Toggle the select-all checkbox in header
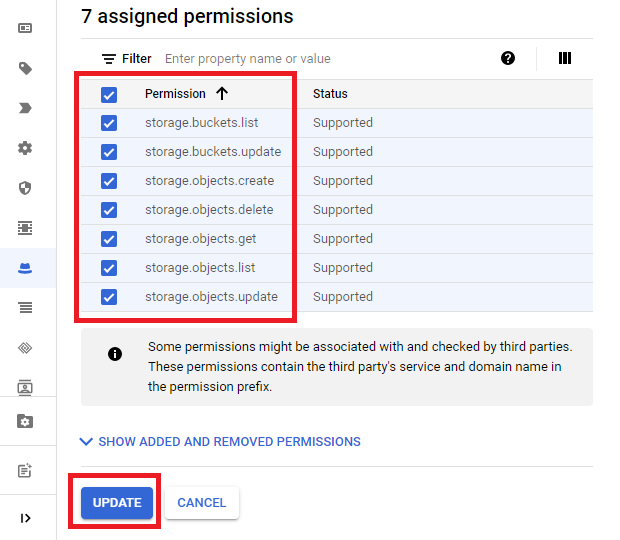This screenshot has width=620, height=540. 109,95
